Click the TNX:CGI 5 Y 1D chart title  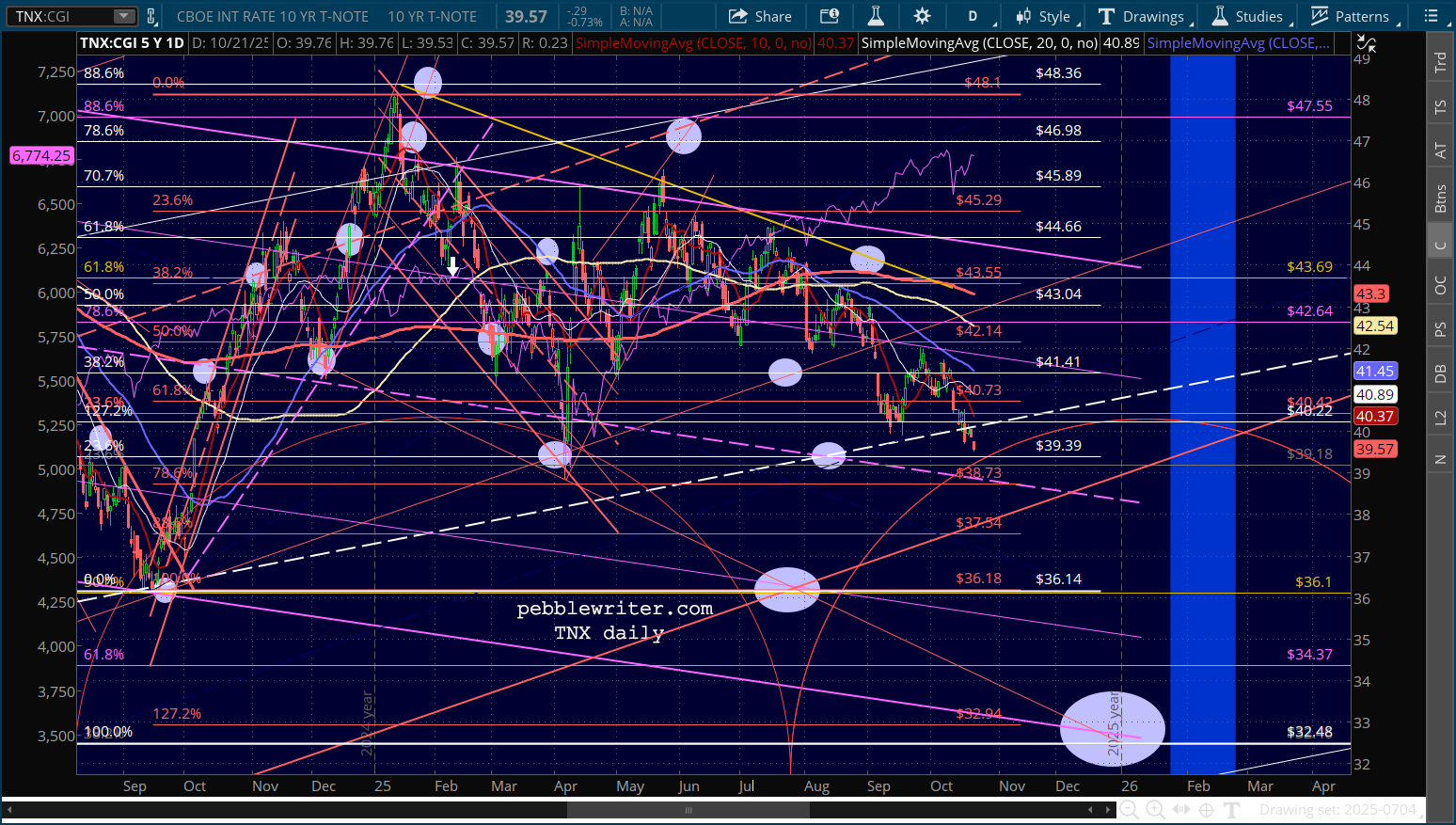pyautogui.click(x=132, y=43)
